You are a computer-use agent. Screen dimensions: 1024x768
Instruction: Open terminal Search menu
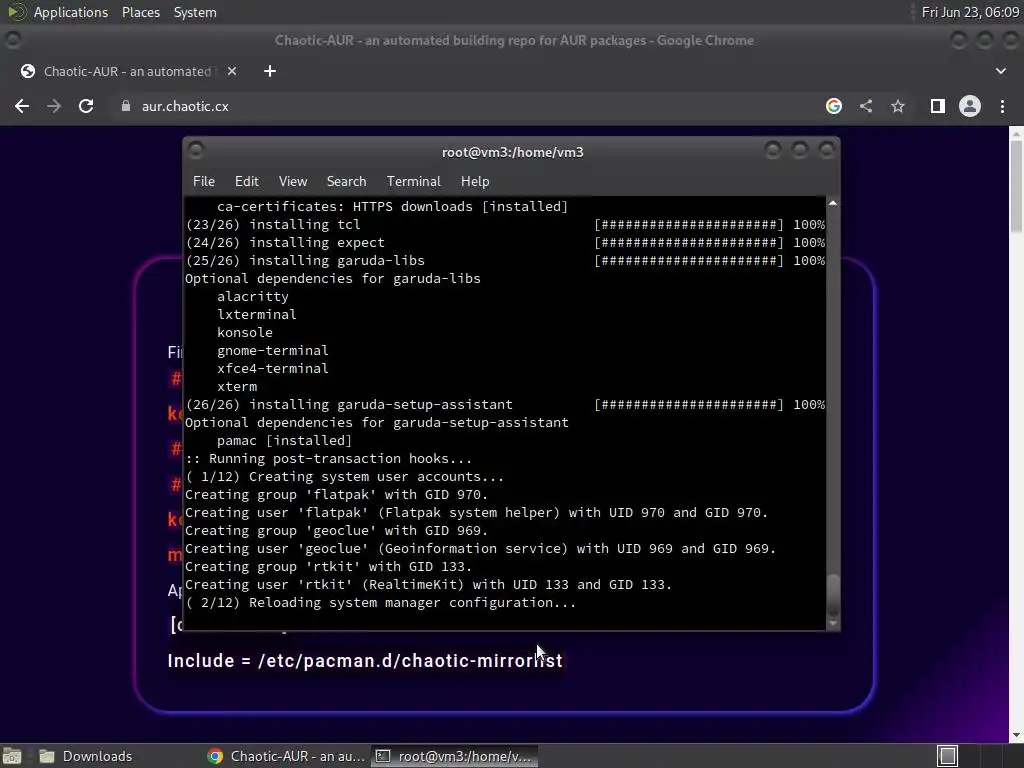pos(346,182)
